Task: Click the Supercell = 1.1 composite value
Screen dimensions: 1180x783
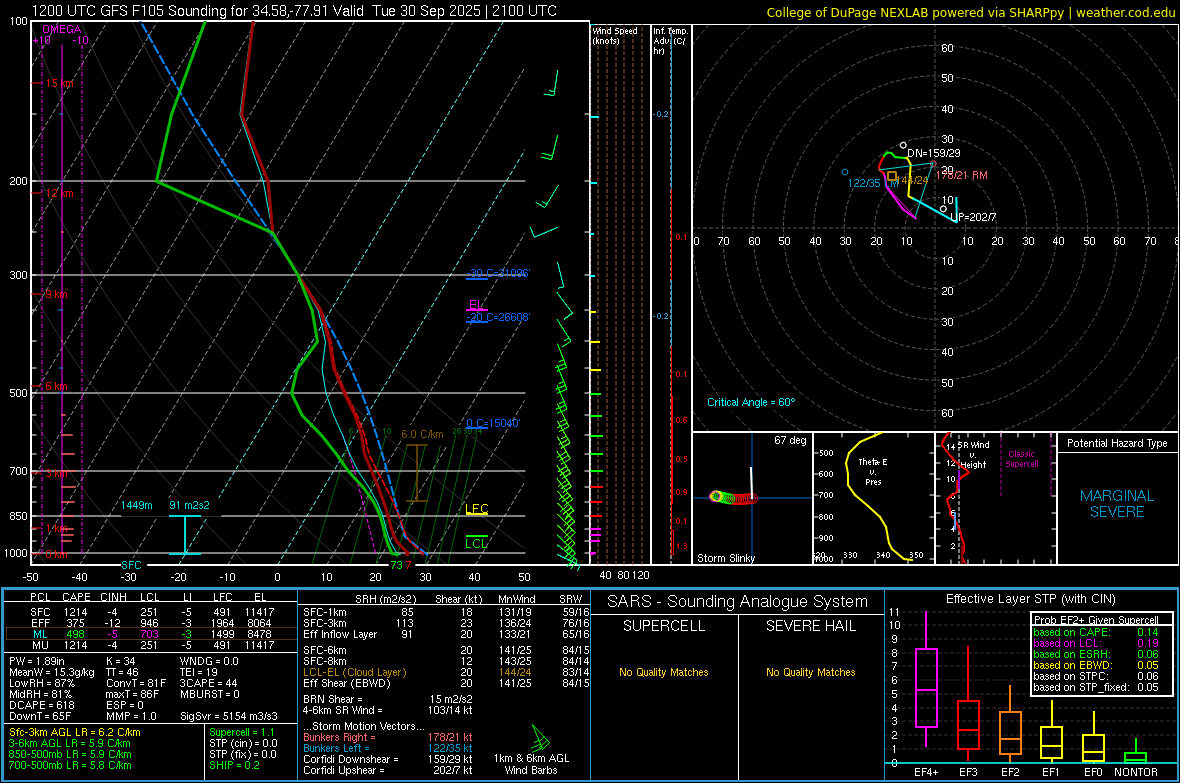Action: (242, 732)
